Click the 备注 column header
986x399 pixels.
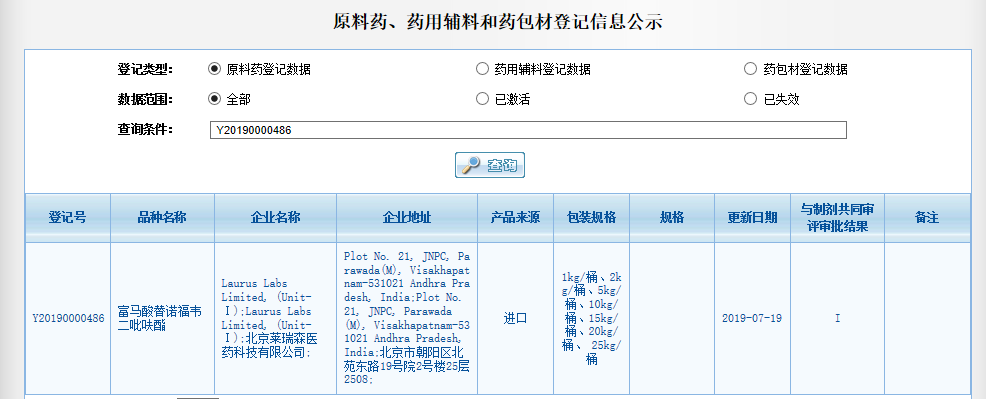point(927,218)
